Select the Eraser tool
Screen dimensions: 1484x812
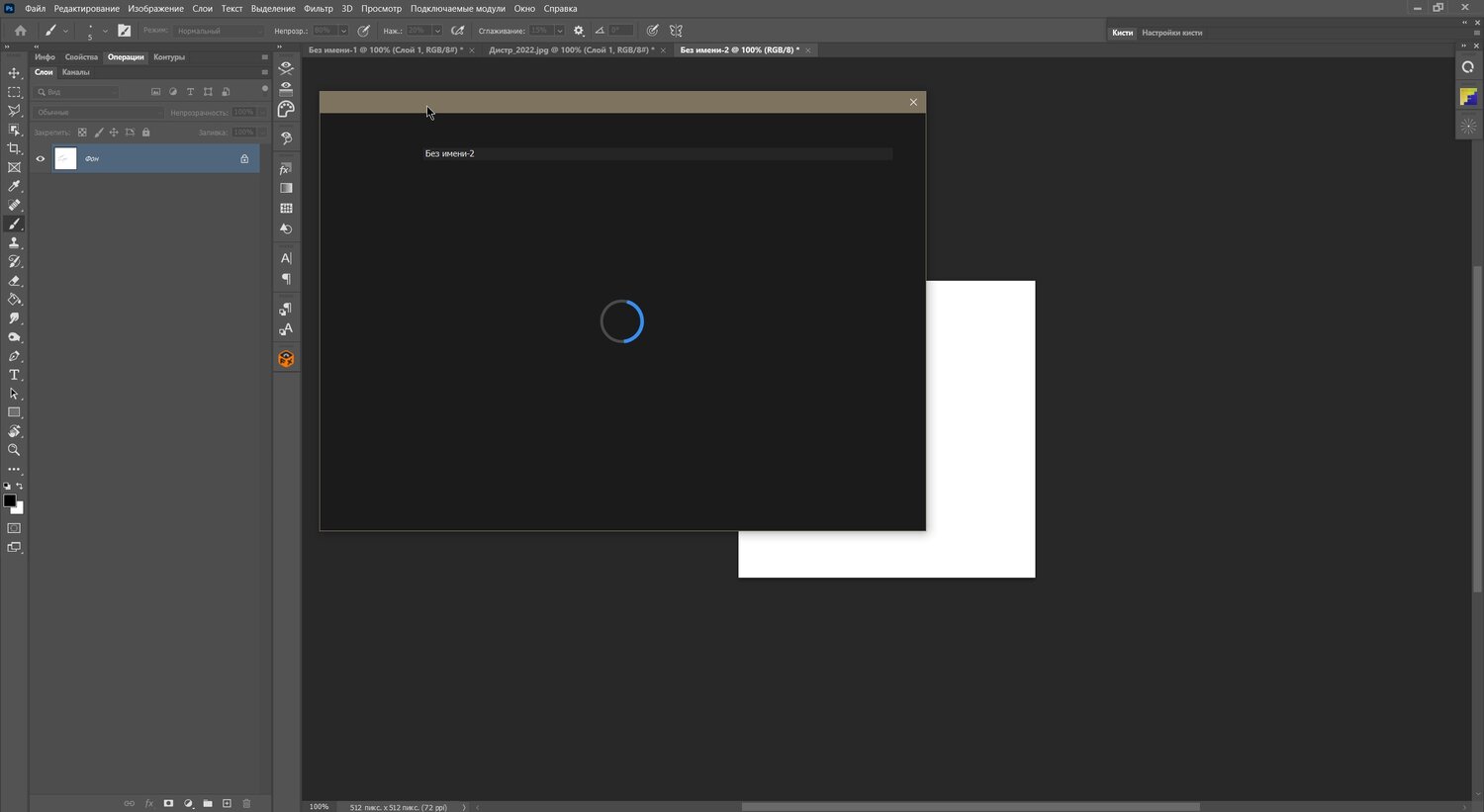(14, 281)
